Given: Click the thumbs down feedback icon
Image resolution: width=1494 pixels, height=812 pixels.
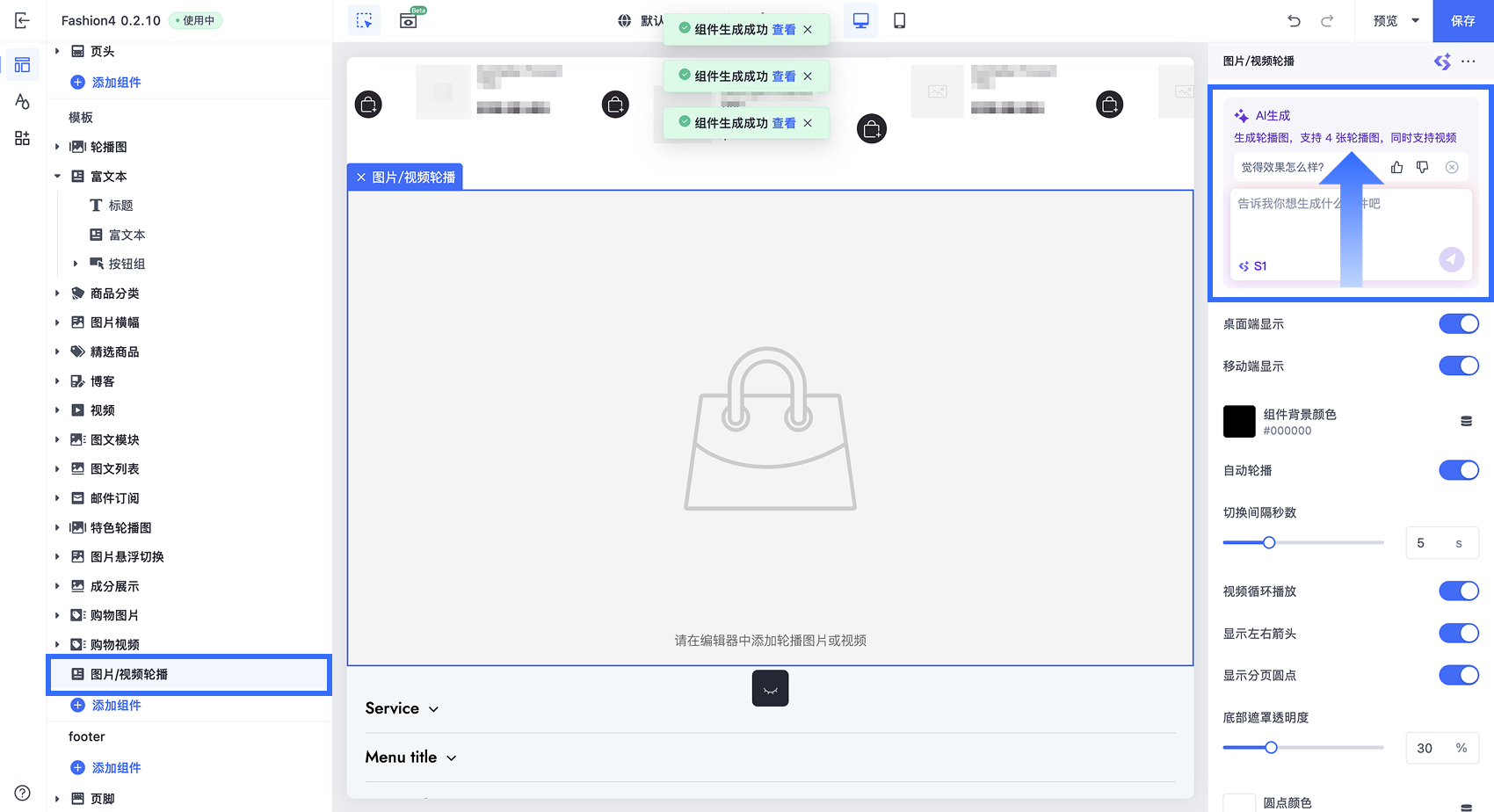Looking at the screenshot, I should point(1422,167).
